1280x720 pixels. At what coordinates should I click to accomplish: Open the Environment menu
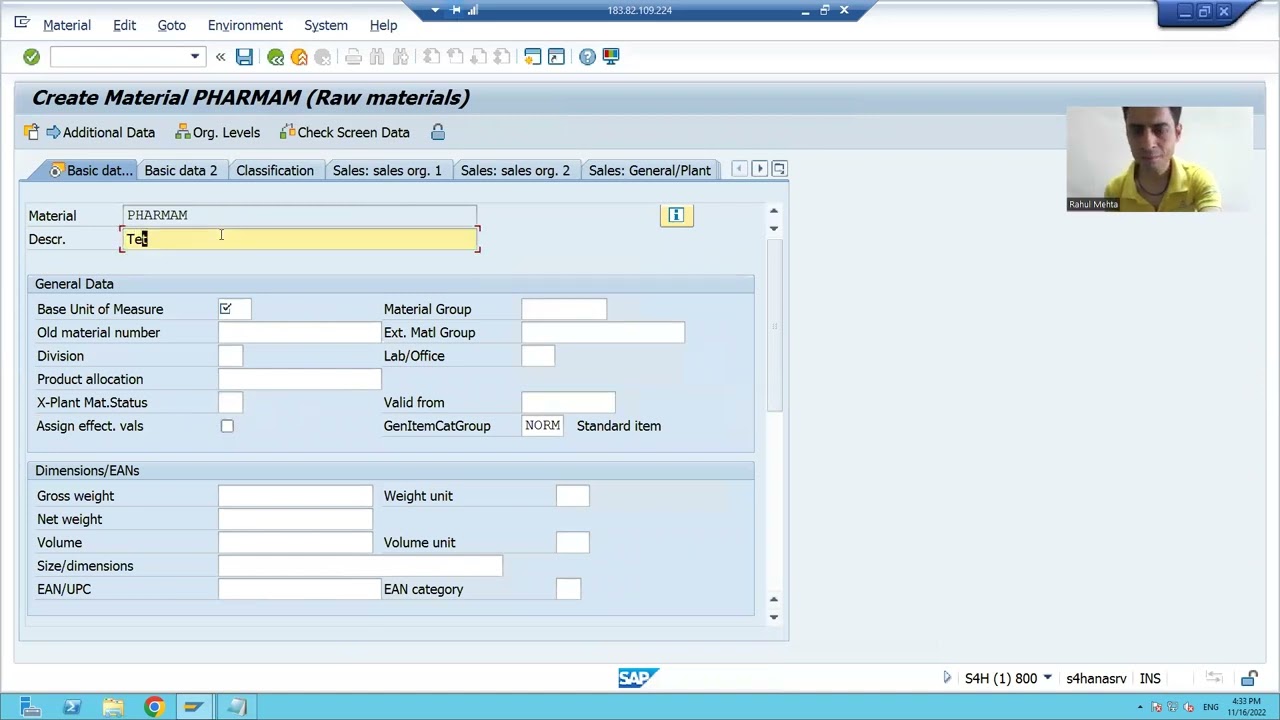coord(245,25)
